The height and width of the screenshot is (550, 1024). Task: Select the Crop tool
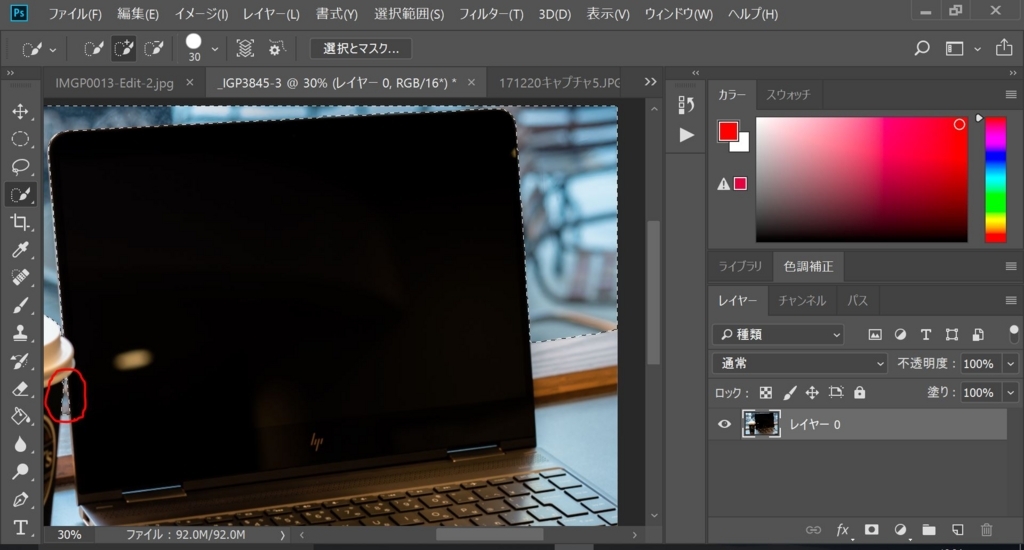[20, 222]
